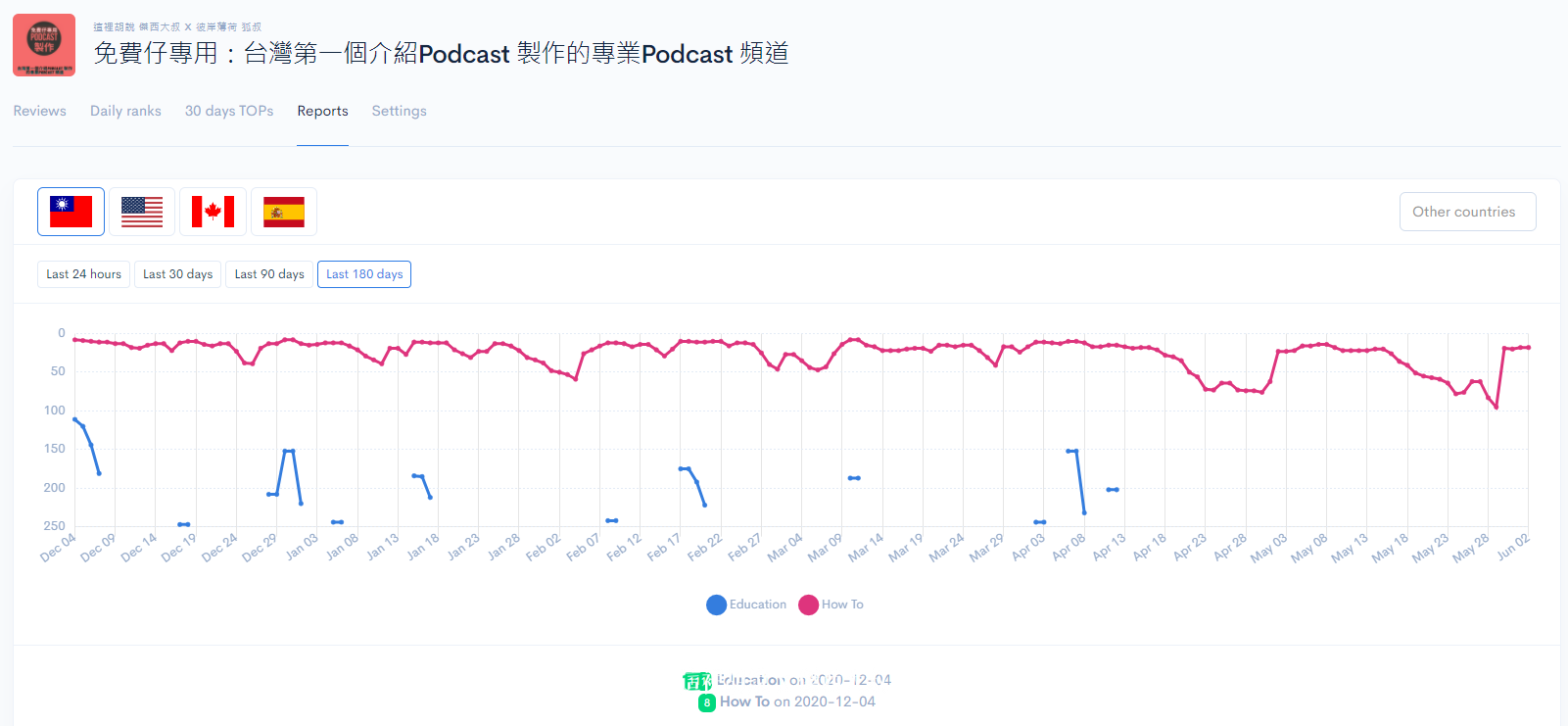
Task: Click the Jun 02 axis date label
Action: [x=1513, y=547]
